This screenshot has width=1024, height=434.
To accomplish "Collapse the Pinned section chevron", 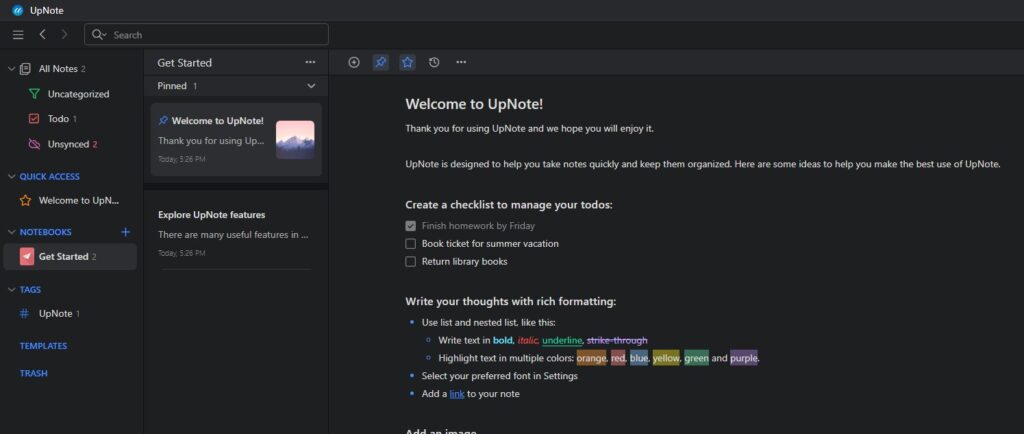I will [x=311, y=86].
